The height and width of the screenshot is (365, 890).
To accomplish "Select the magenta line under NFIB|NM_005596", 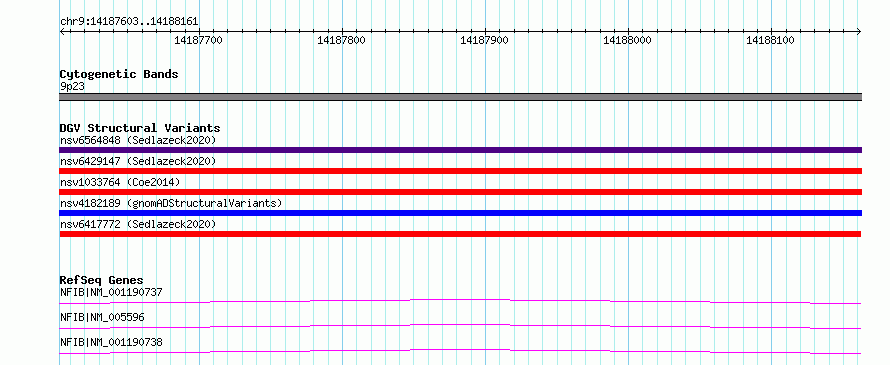I will pos(460,326).
